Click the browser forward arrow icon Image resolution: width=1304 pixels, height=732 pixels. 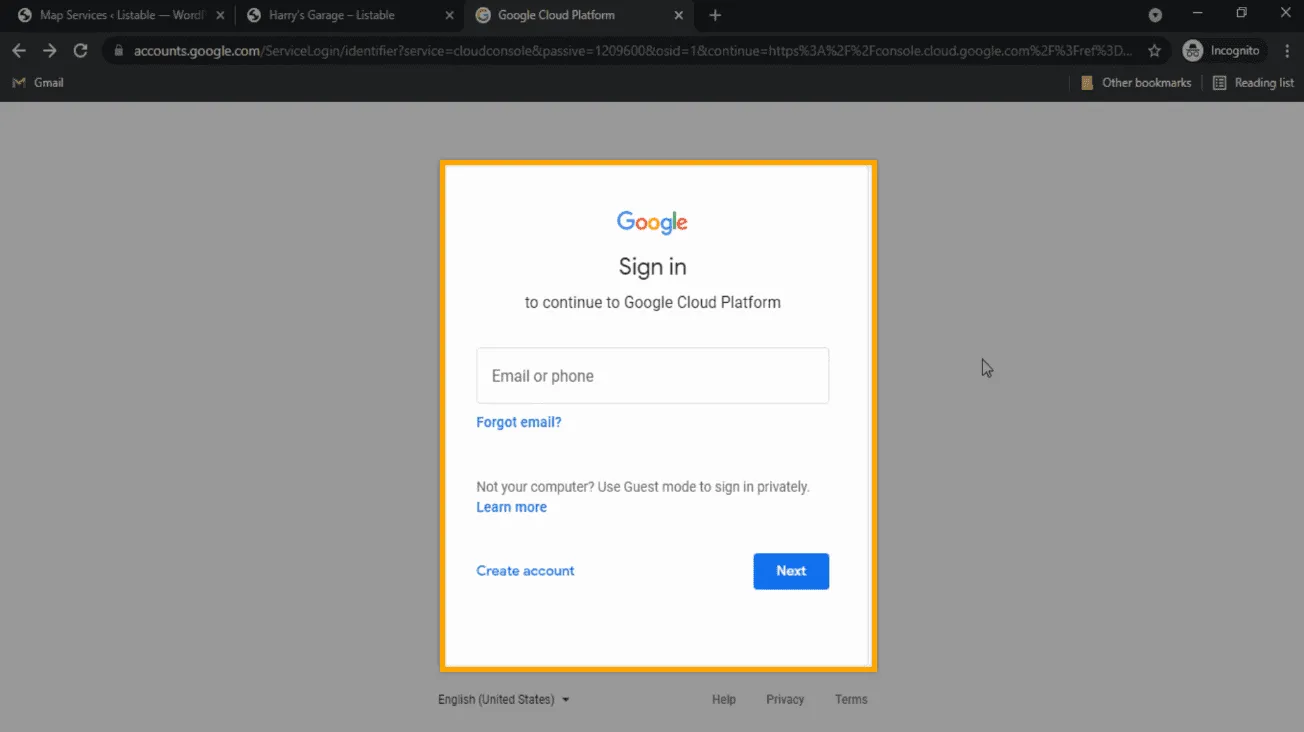coord(50,51)
